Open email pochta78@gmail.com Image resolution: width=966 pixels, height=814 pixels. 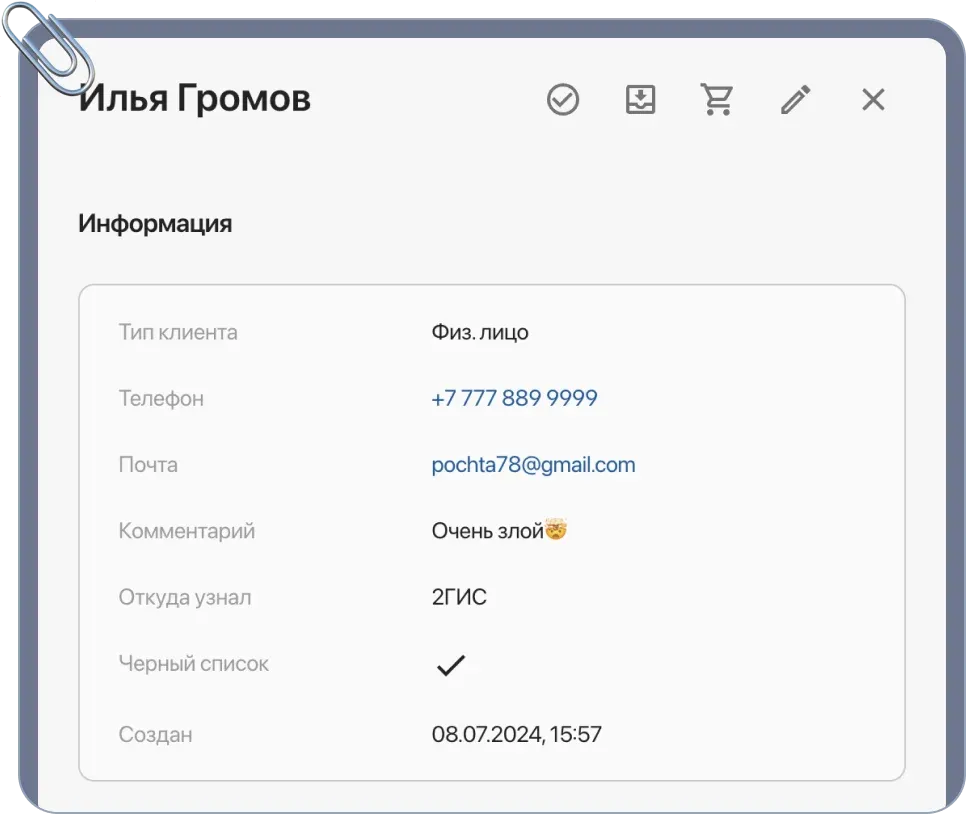pos(533,463)
